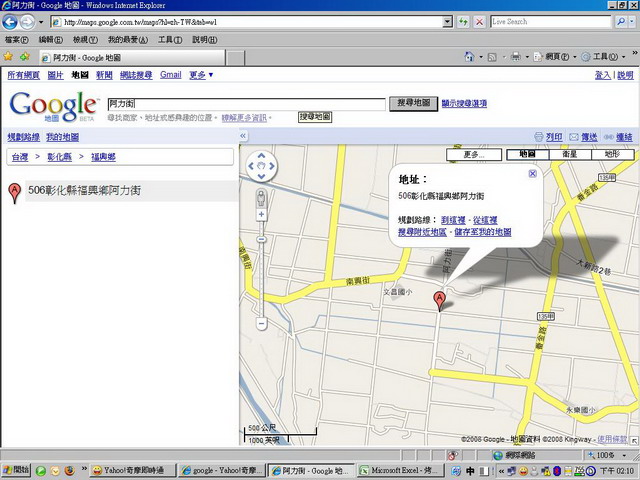
Task: Click the map pan right arrow
Action: [272, 166]
